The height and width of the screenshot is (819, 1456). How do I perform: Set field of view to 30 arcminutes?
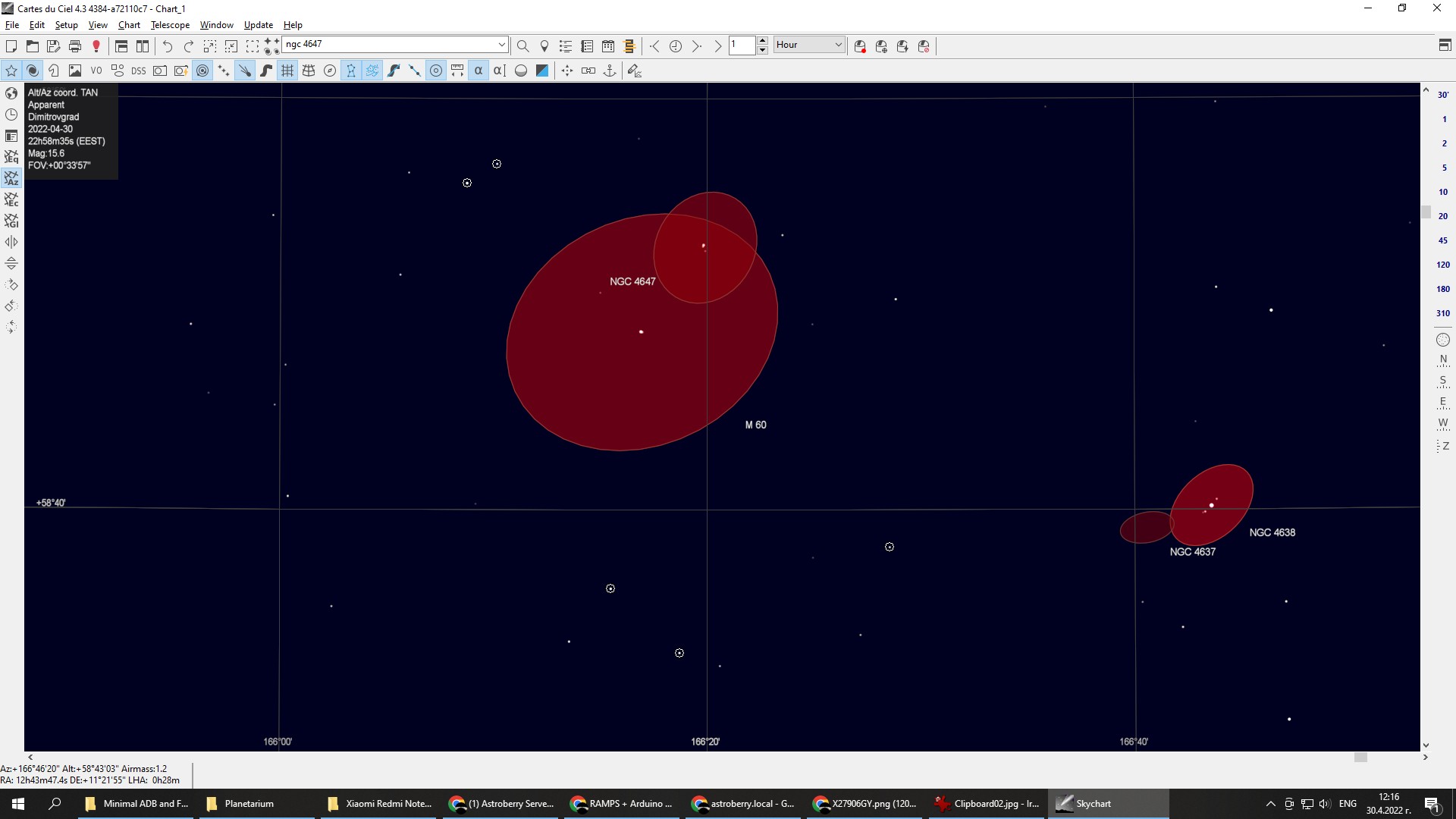point(1443,95)
